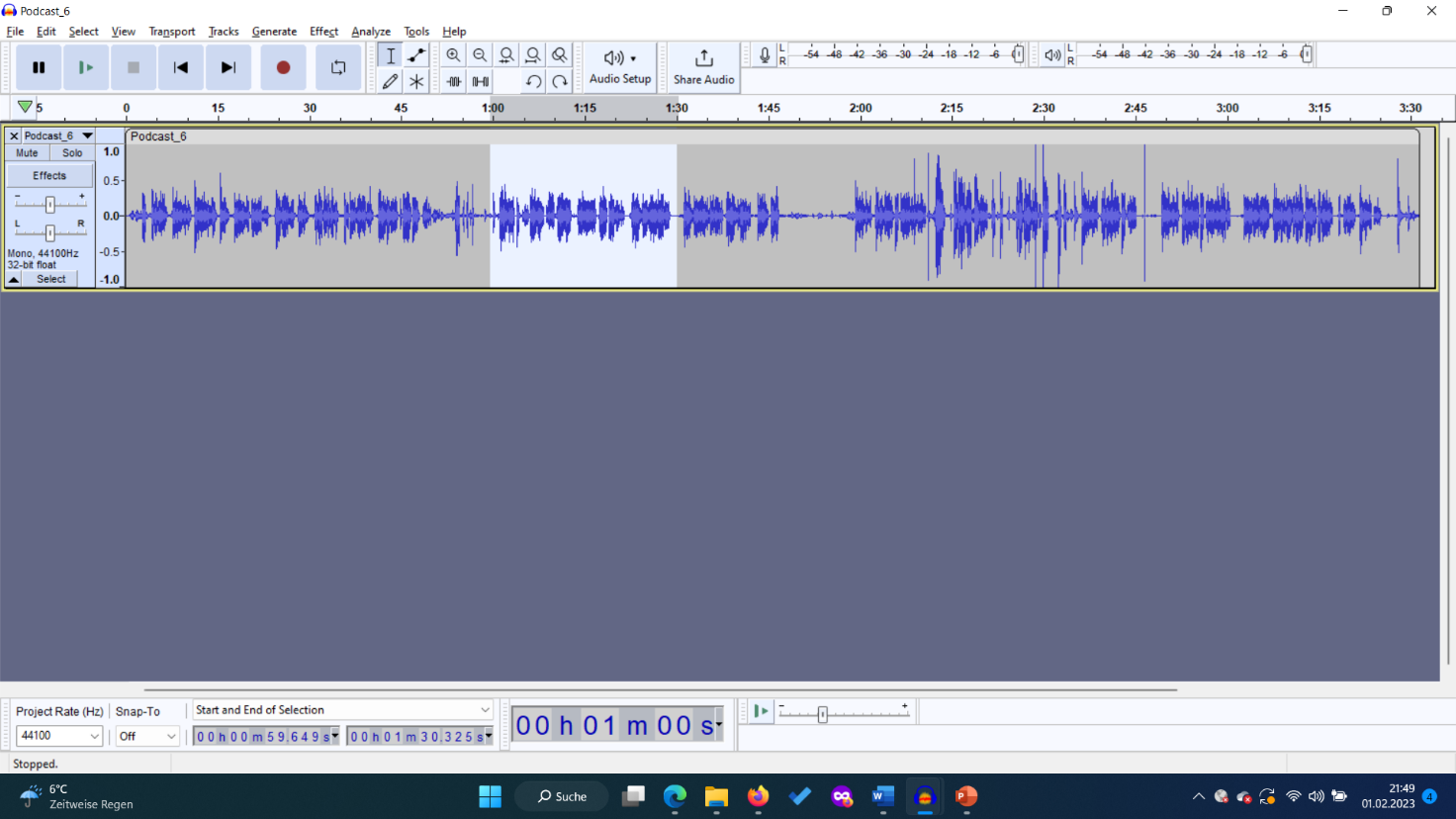Open the Project Rate 44100 dropdown
This screenshot has height=819, width=1456.
[x=59, y=736]
